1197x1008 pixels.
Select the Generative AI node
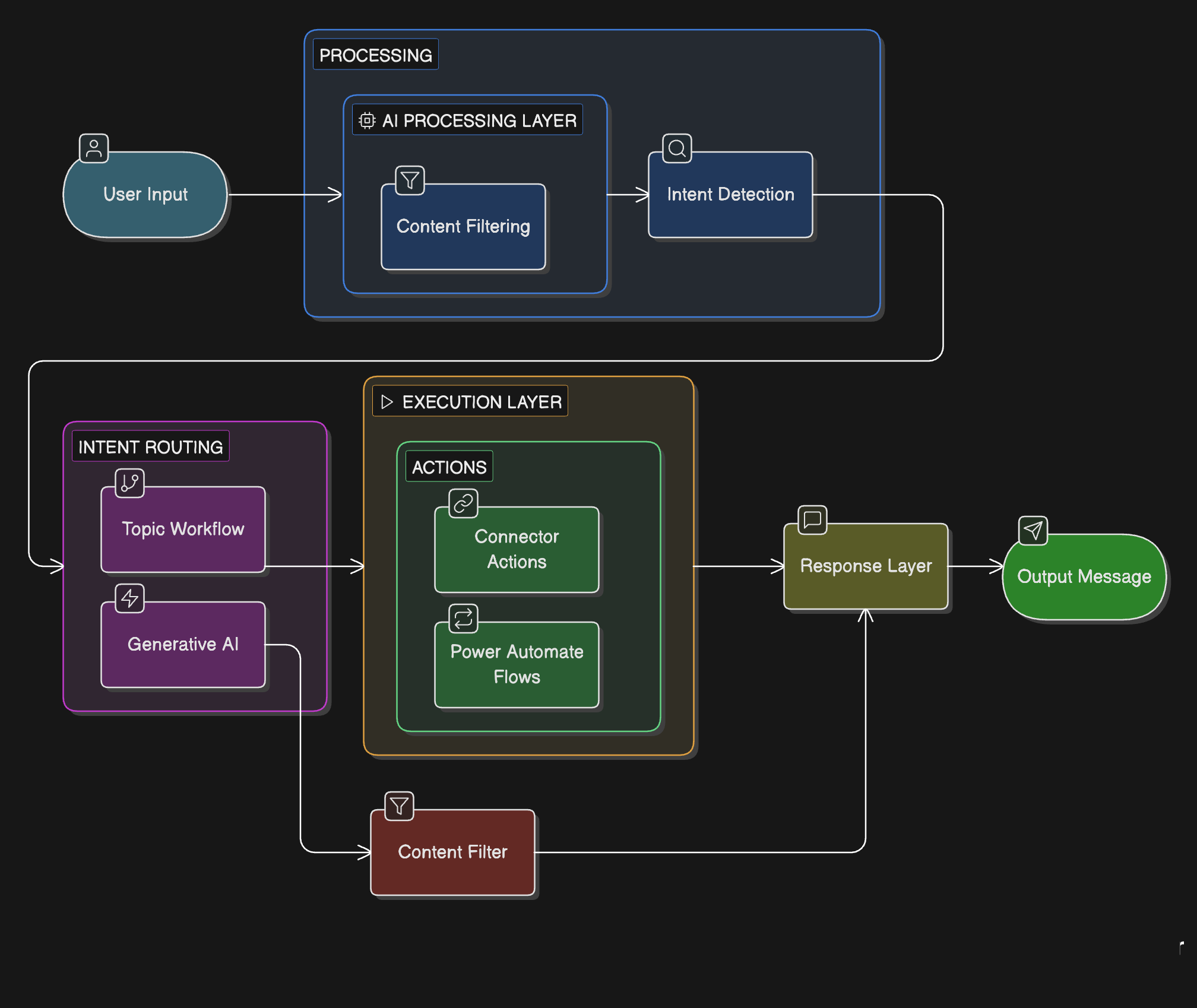183,645
